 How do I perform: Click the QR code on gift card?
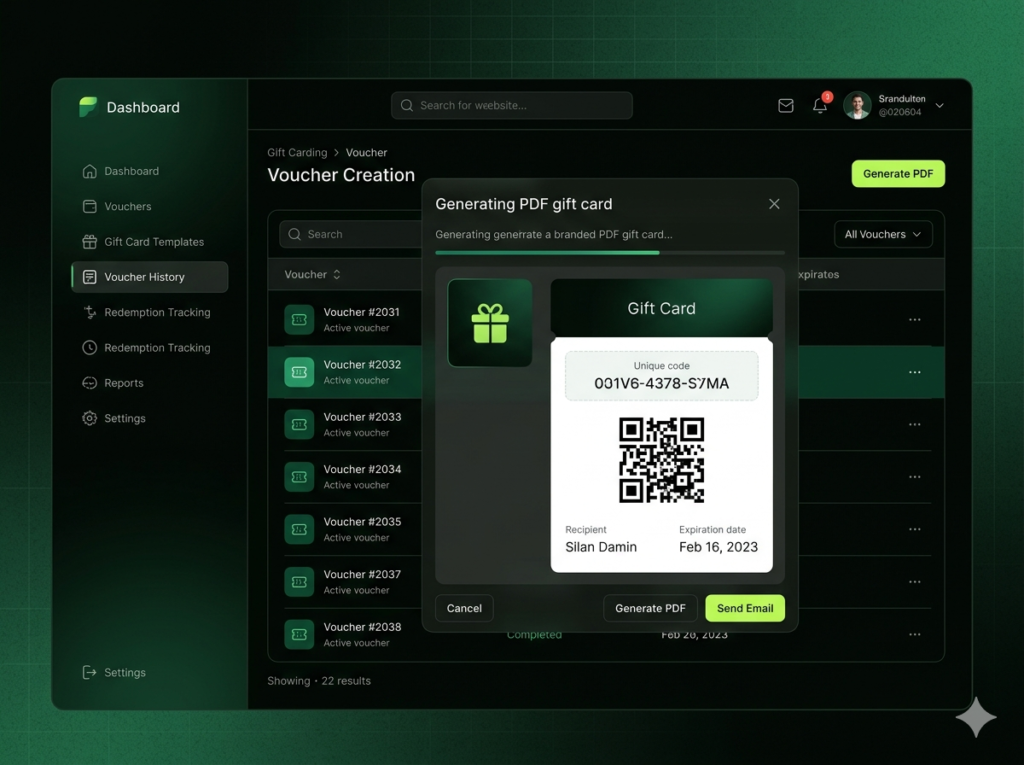(x=662, y=460)
